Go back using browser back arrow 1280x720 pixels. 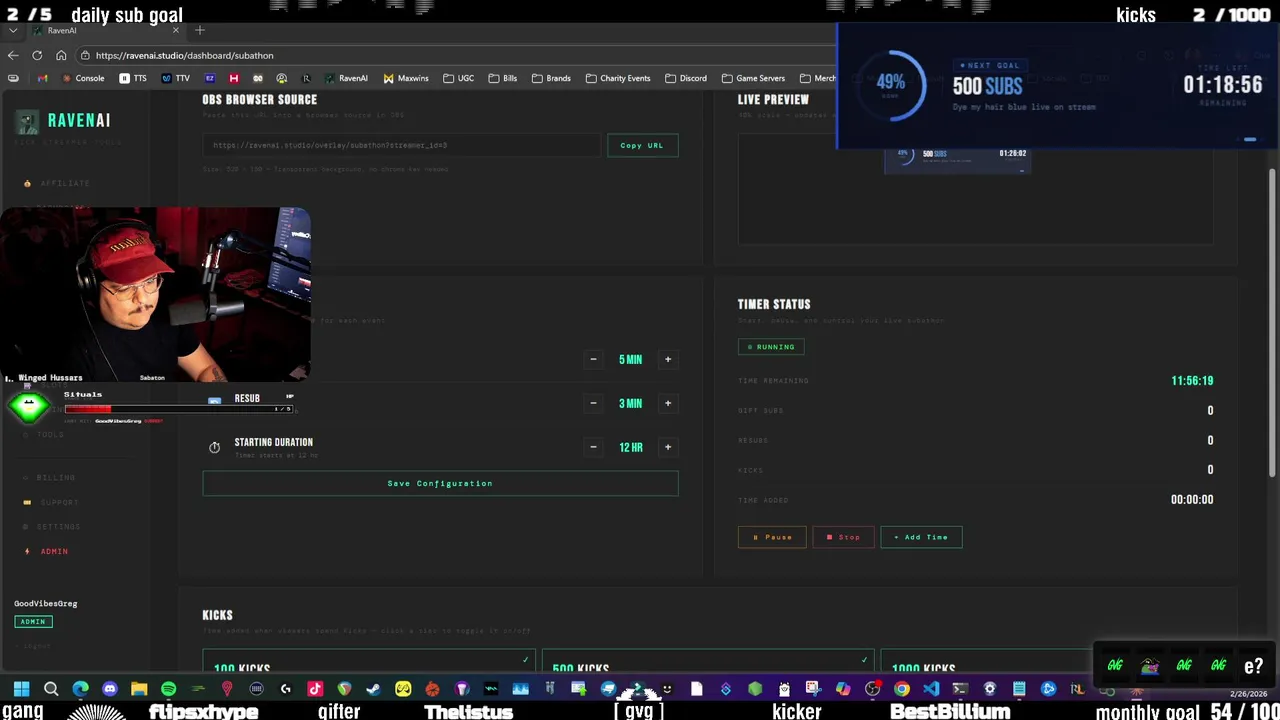tap(12, 55)
